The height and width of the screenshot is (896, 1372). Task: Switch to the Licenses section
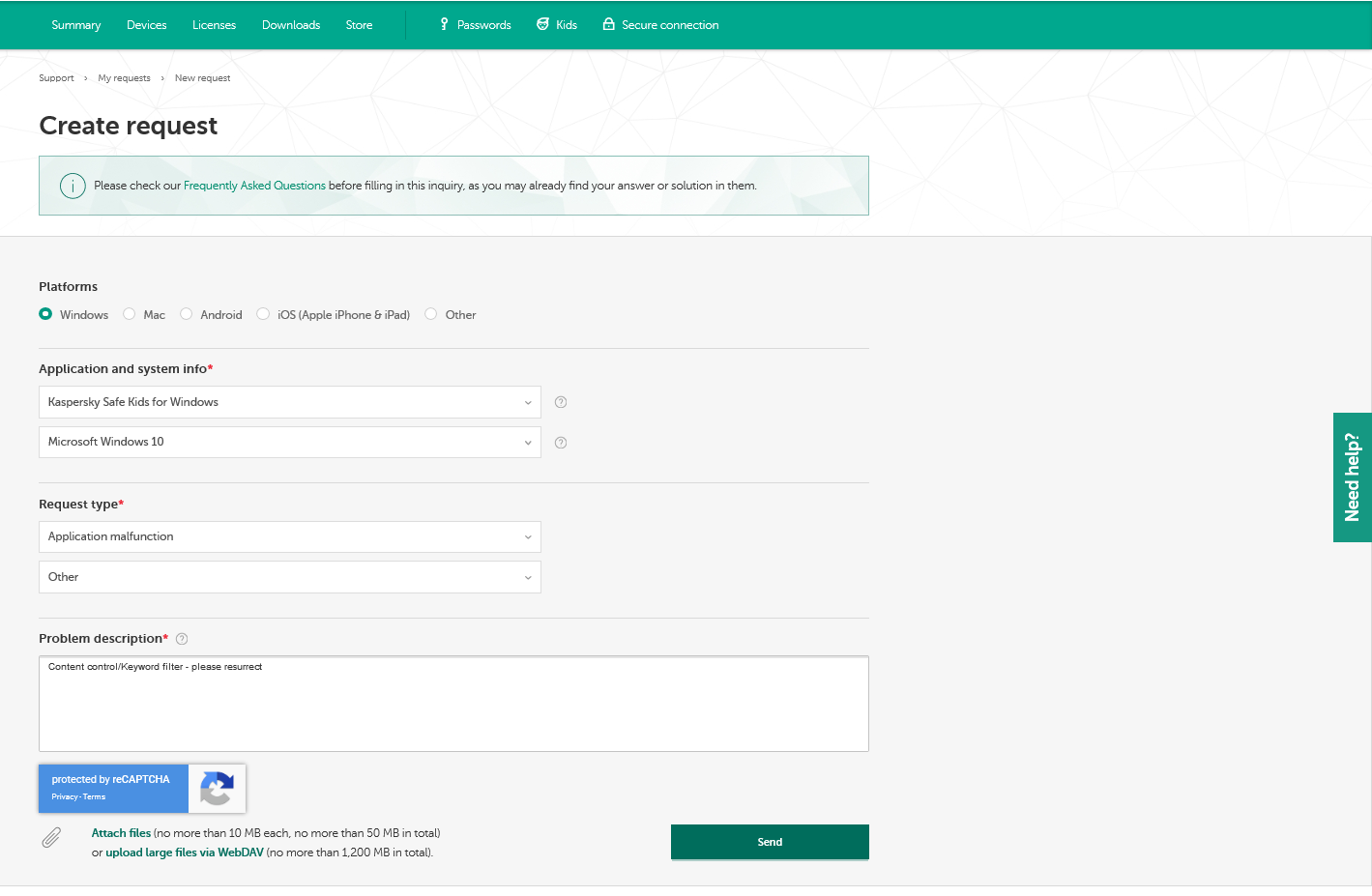214,25
